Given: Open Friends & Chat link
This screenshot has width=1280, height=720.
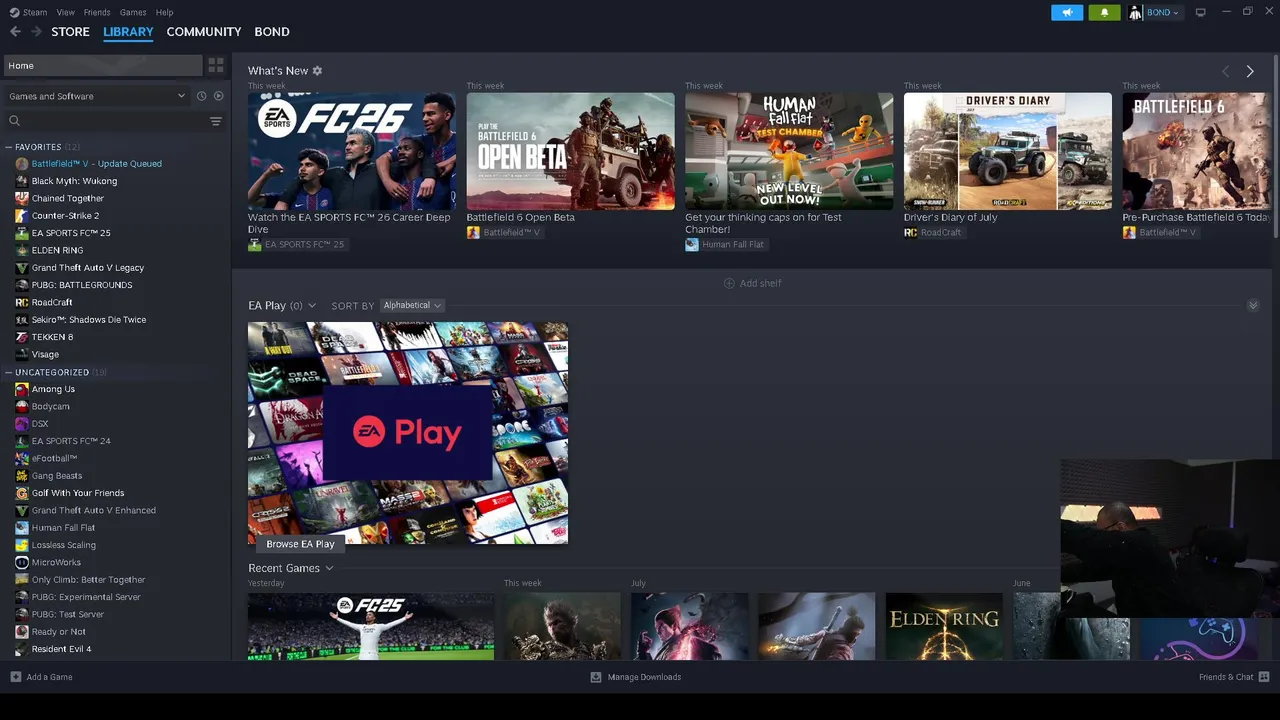Looking at the screenshot, I should (x=1226, y=677).
